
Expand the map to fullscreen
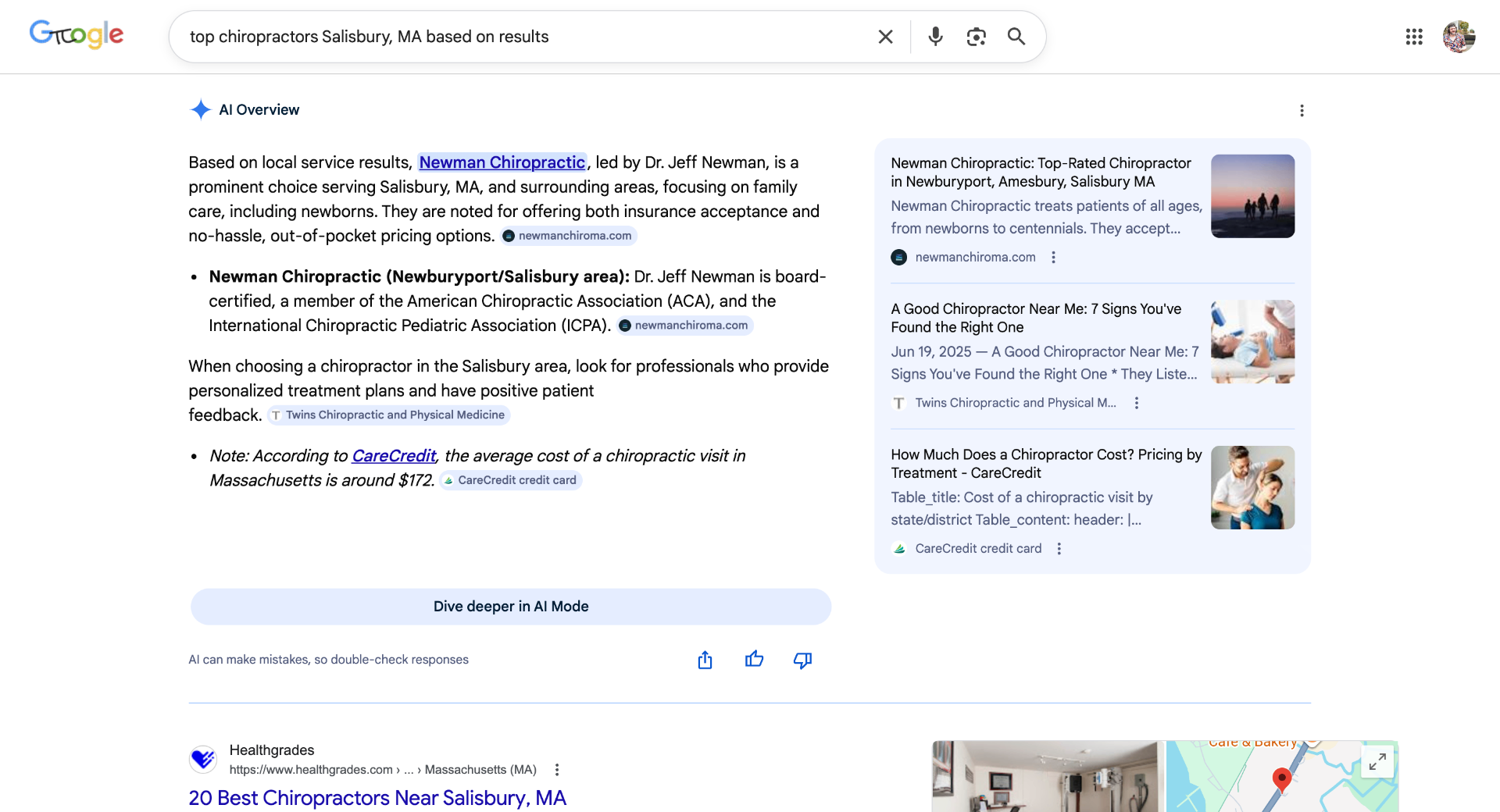click(x=1378, y=761)
